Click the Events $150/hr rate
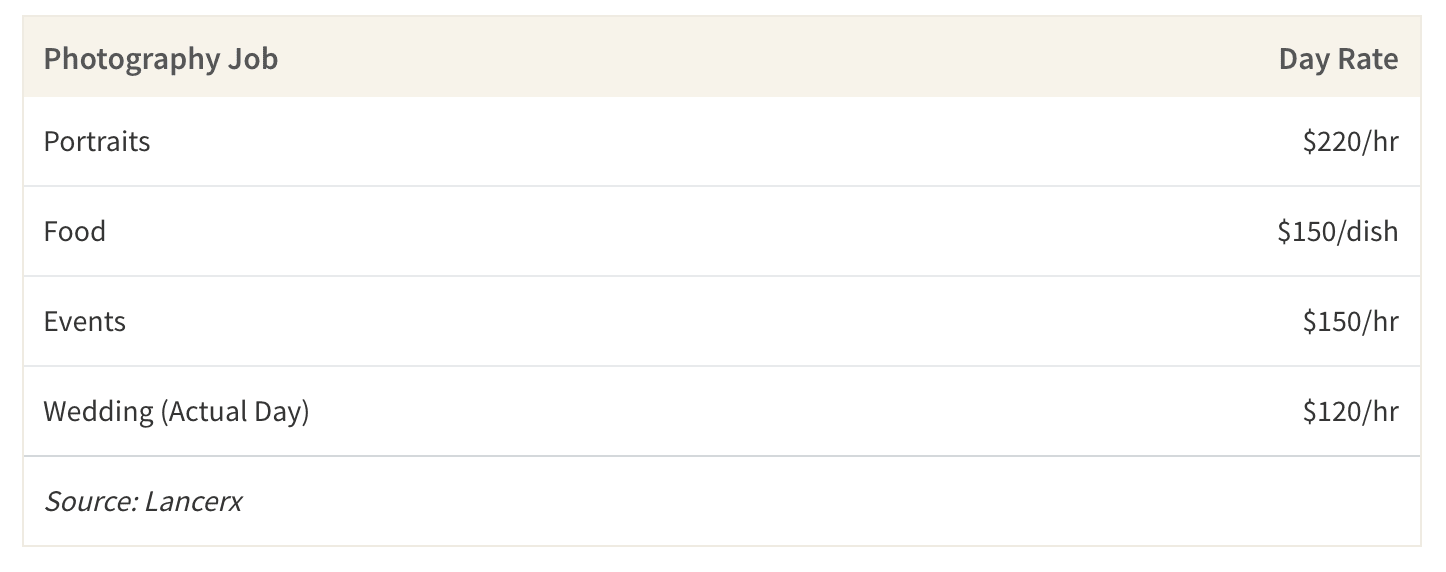The width and height of the screenshot is (1446, 572). pos(1350,321)
